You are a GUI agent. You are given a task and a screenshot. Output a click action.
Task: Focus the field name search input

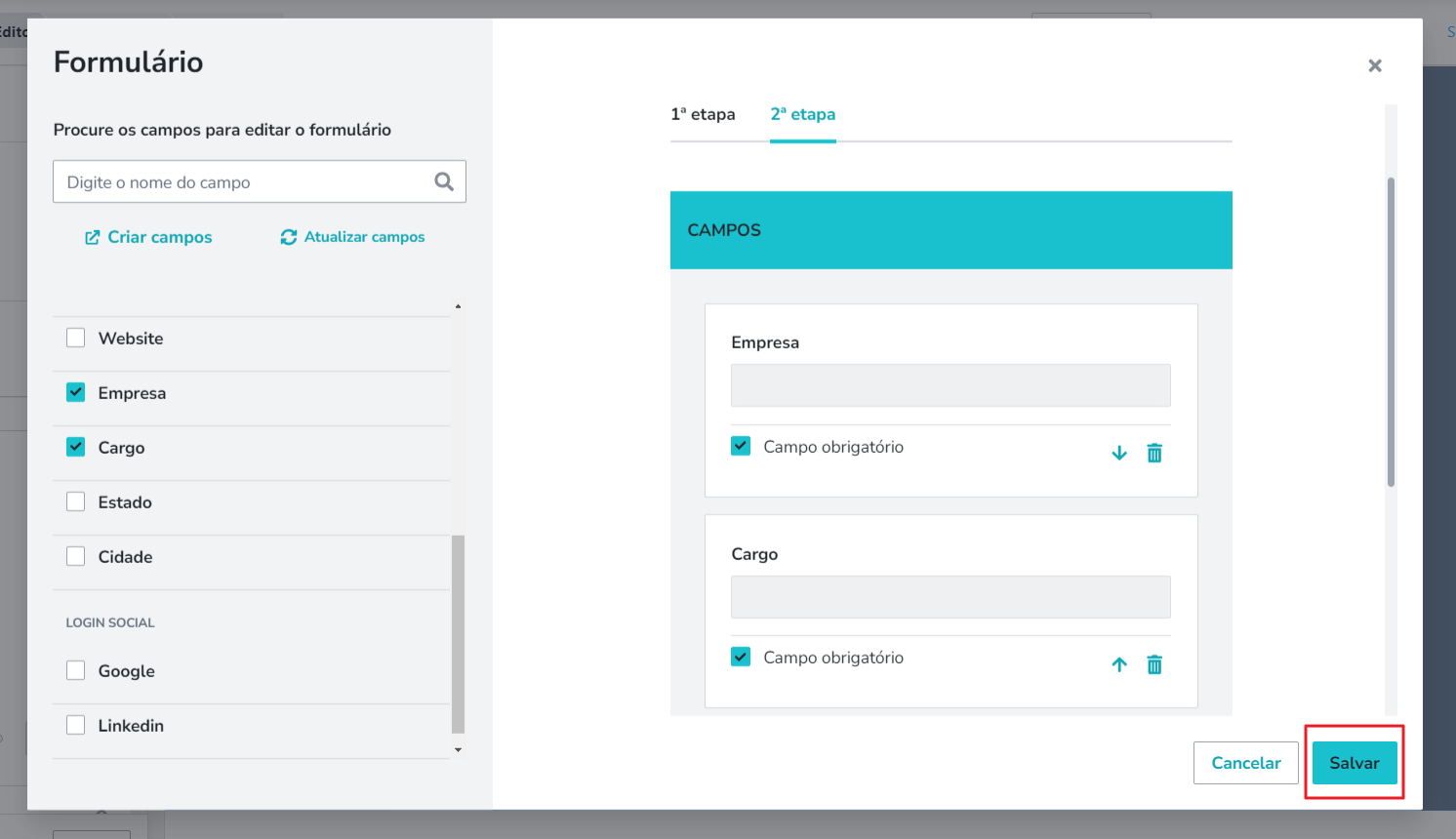[244, 181]
